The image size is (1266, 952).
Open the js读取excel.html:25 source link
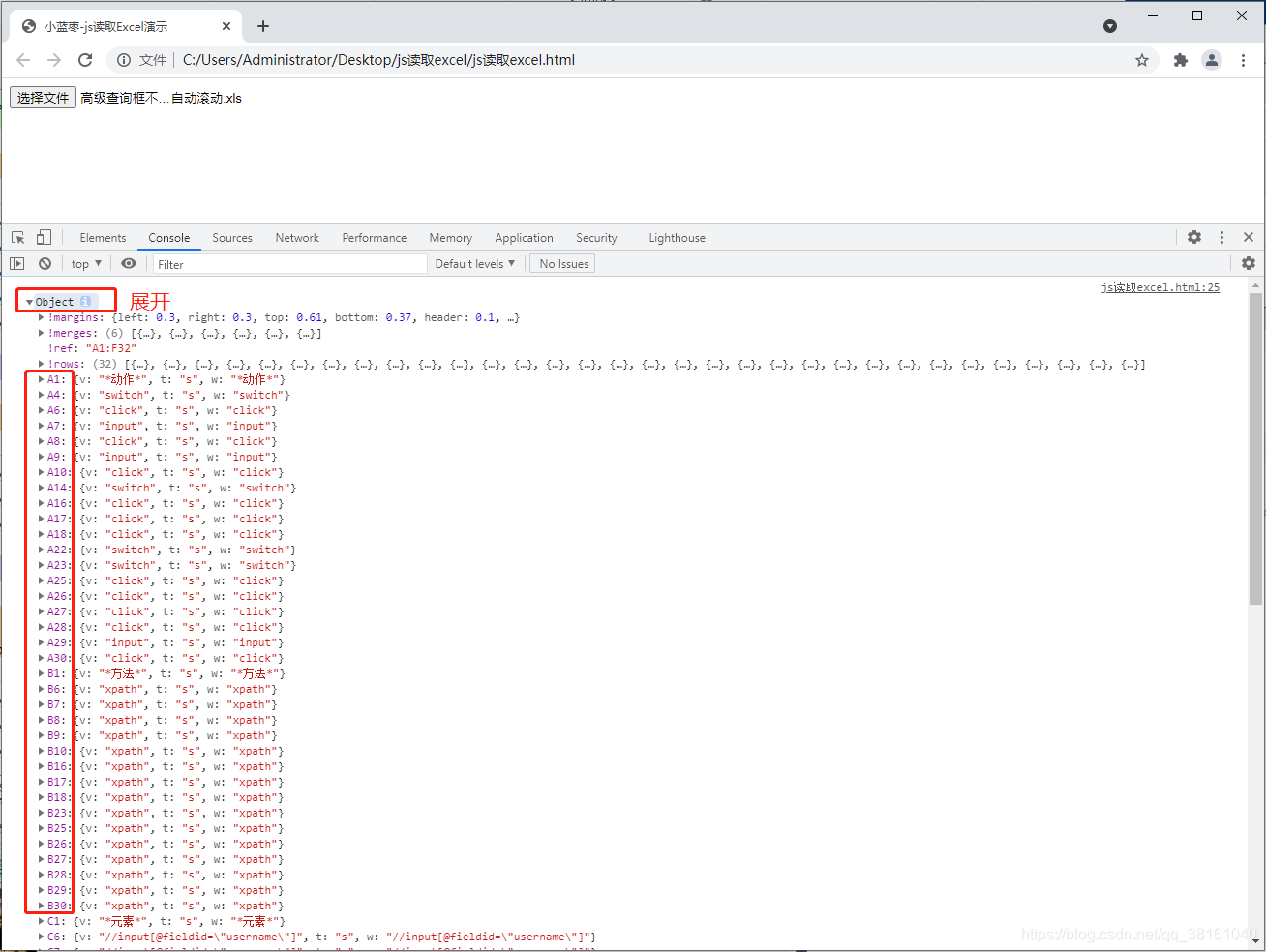[x=1160, y=287]
